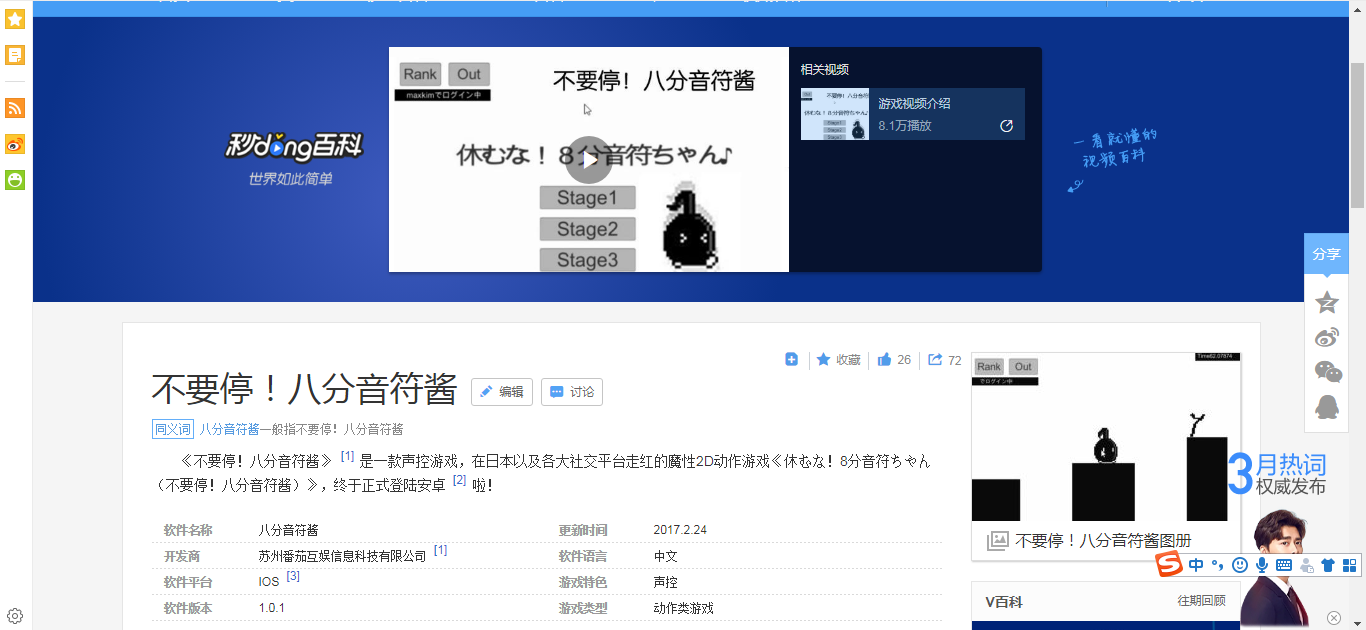This screenshot has height=630, width=1366.
Task: Open the skin shirt icon on the IME bar
Action: tap(1328, 565)
